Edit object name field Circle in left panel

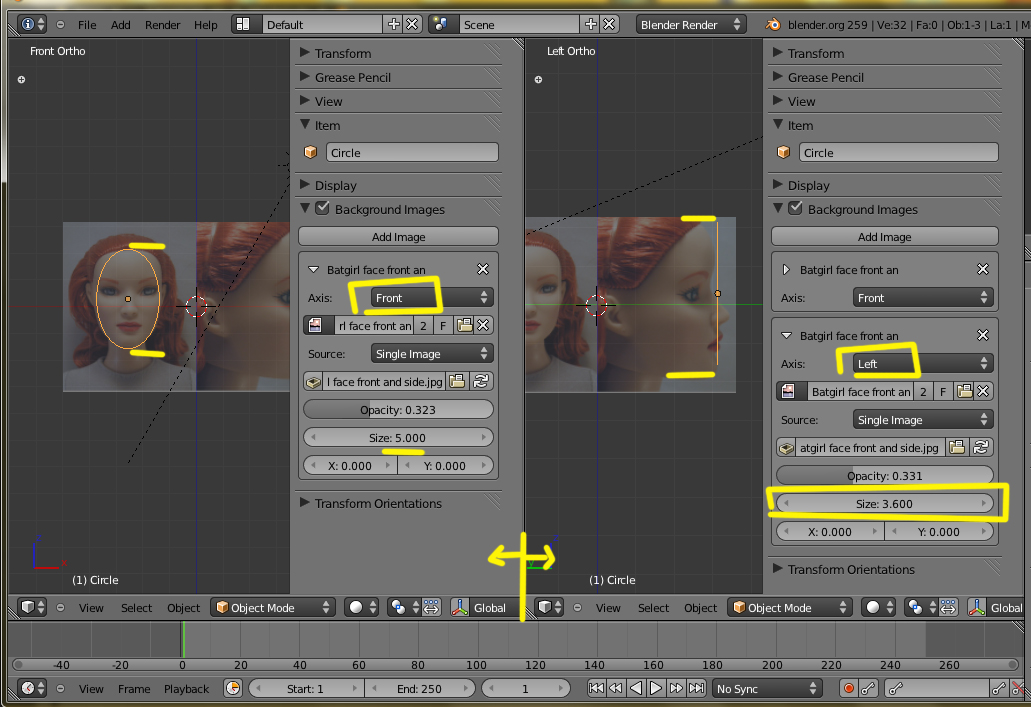(412, 152)
